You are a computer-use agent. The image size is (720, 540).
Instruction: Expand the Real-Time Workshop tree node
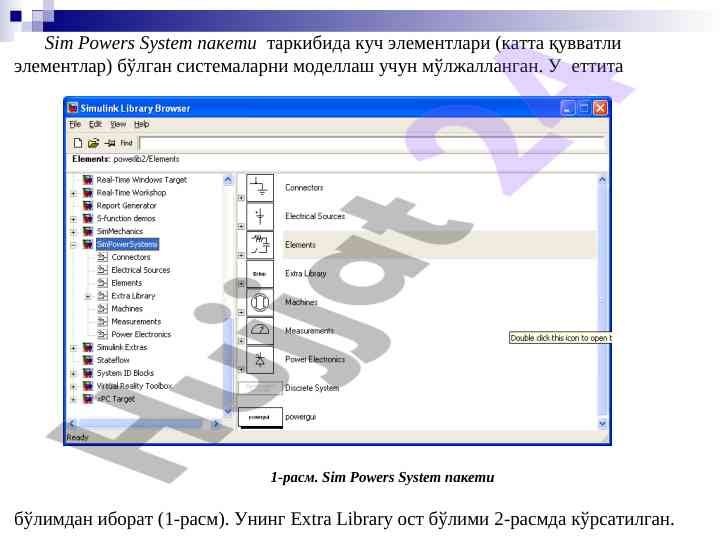73,193
